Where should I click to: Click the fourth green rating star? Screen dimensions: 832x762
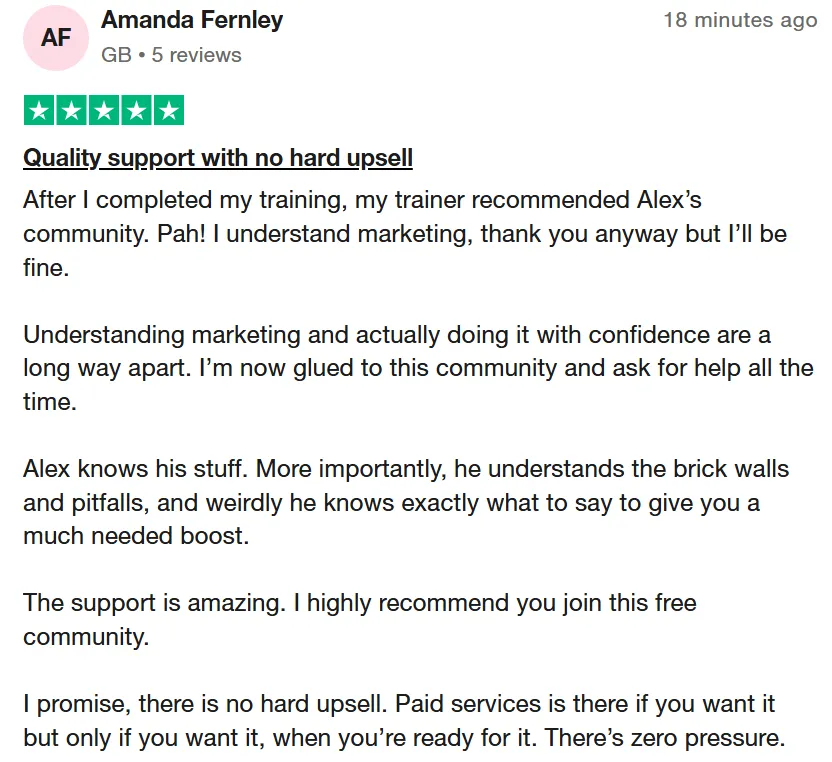click(136, 110)
